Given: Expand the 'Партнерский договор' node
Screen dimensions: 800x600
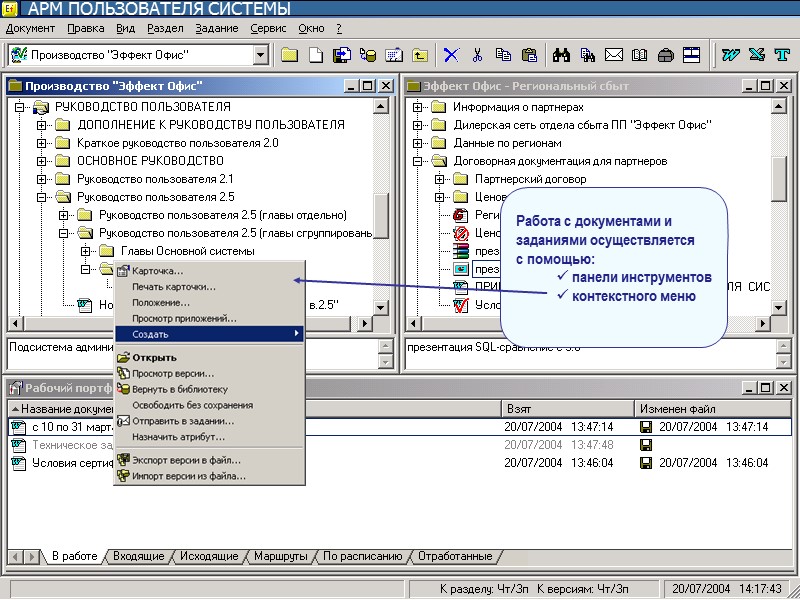Looking at the screenshot, I should click(x=439, y=179).
